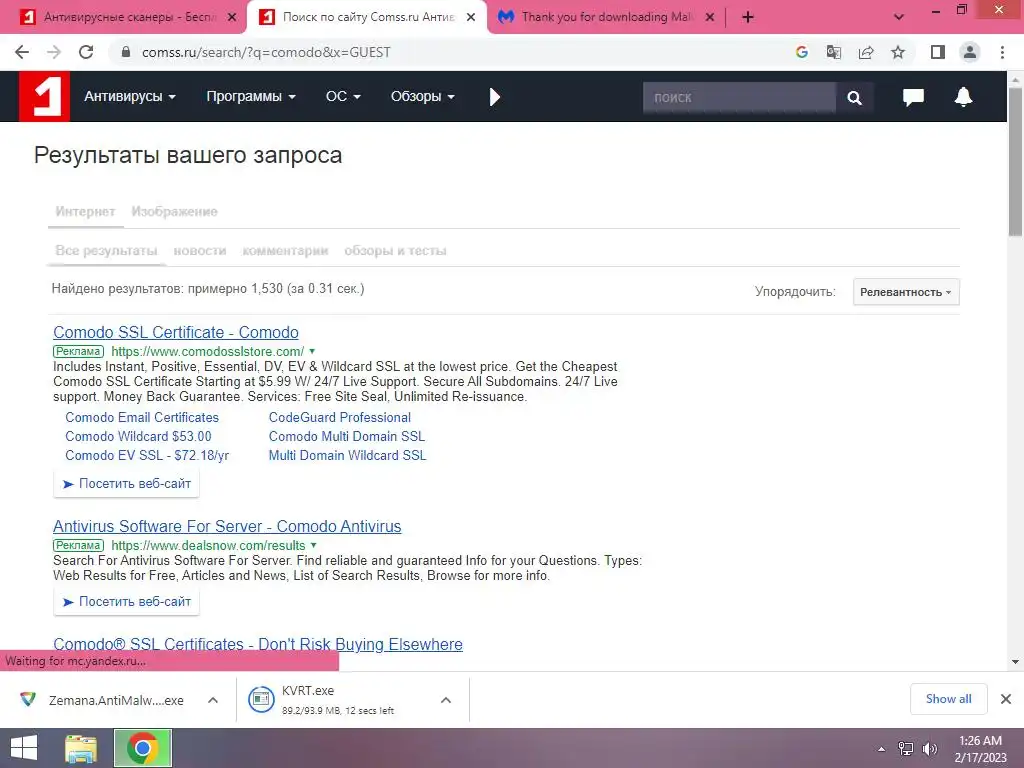1024x768 pixels.
Task: Click Comodo Multi Domain SSL link
Action: (347, 436)
